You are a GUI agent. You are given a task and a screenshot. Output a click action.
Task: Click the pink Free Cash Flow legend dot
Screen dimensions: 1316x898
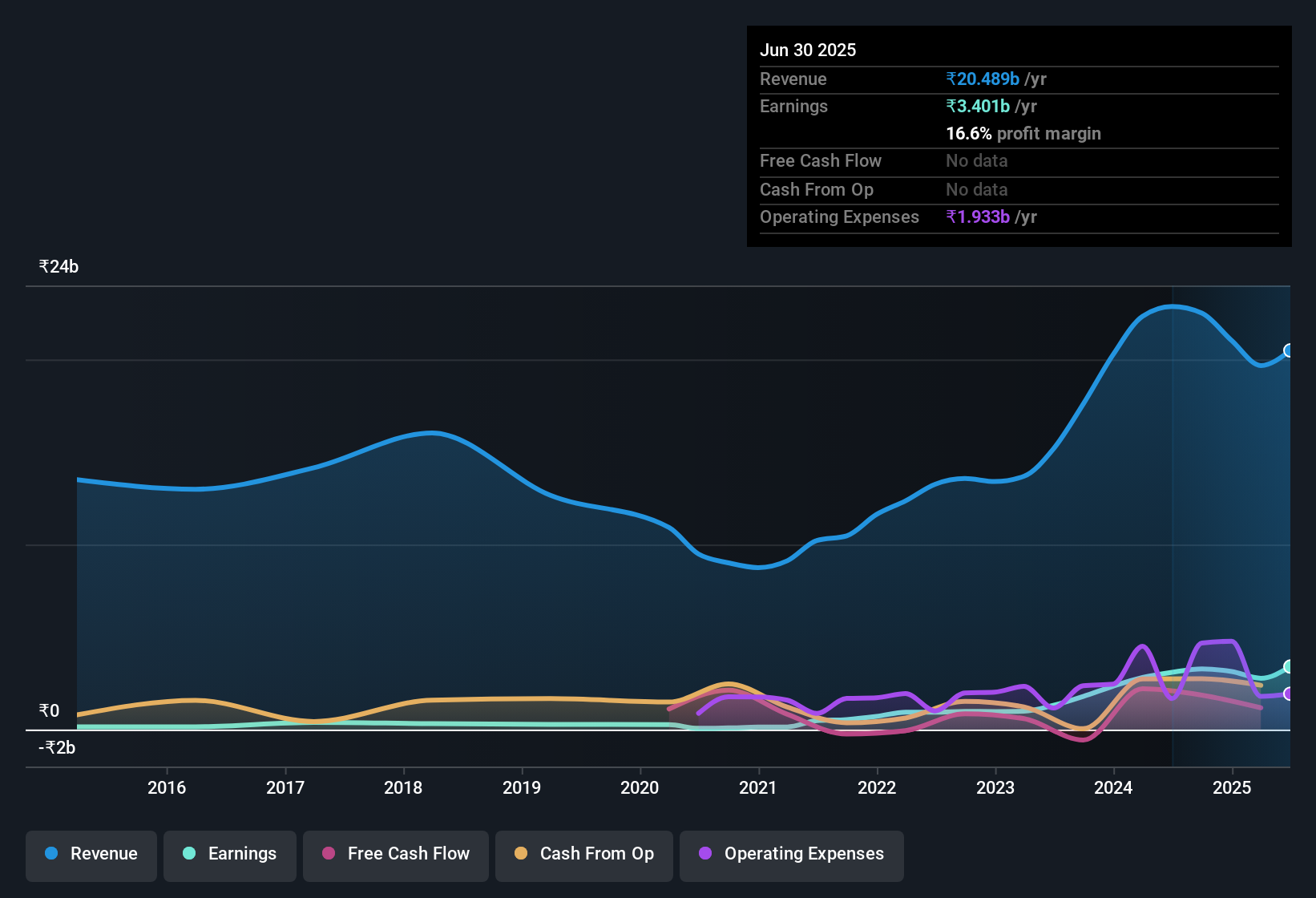[327, 854]
